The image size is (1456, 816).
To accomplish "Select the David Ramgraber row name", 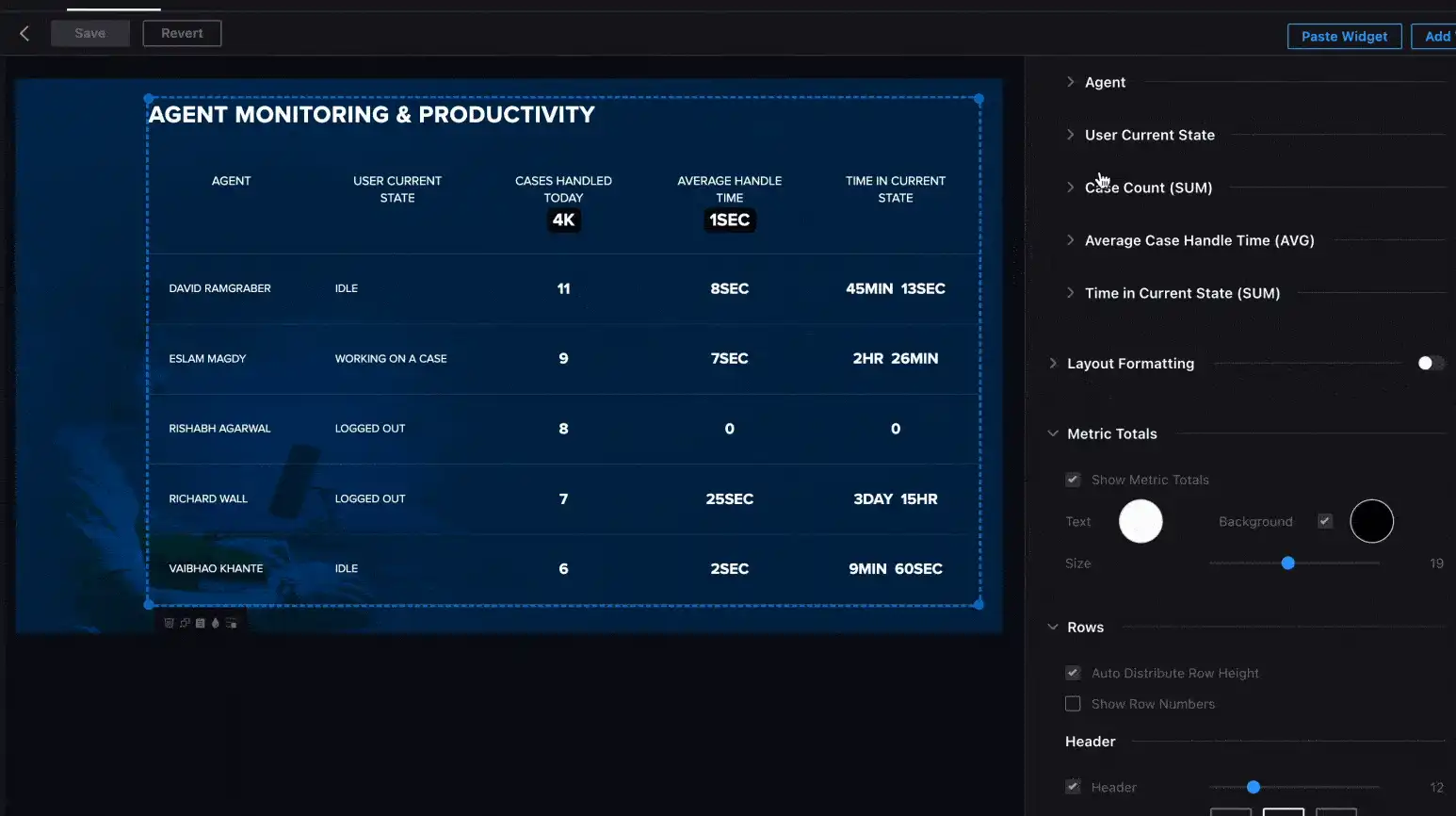I will (x=219, y=288).
